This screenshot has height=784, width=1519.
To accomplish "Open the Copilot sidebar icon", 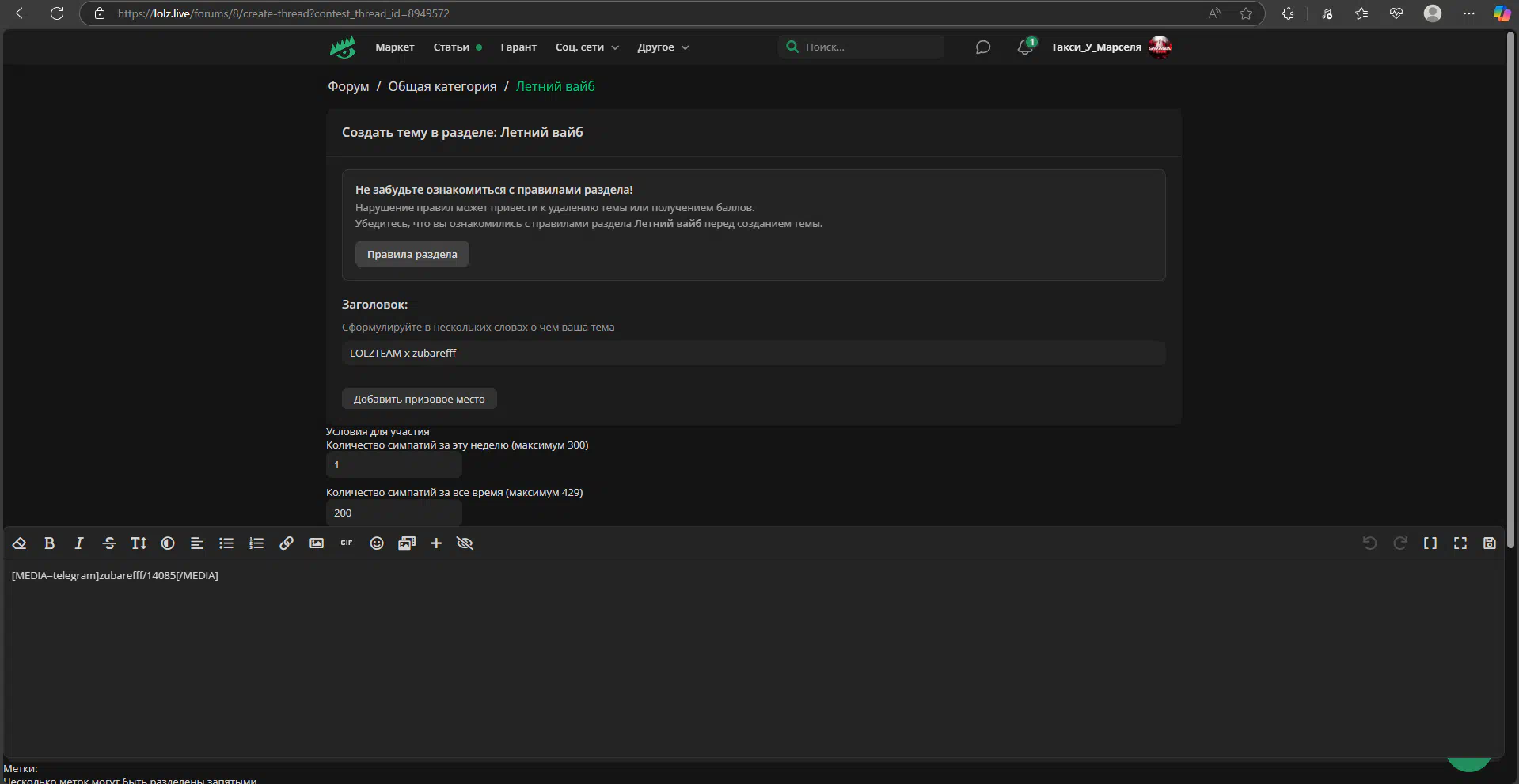I will 1502,13.
